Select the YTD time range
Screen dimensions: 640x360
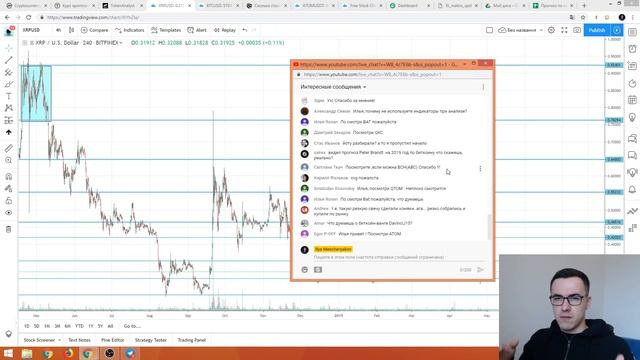[x=79, y=326]
